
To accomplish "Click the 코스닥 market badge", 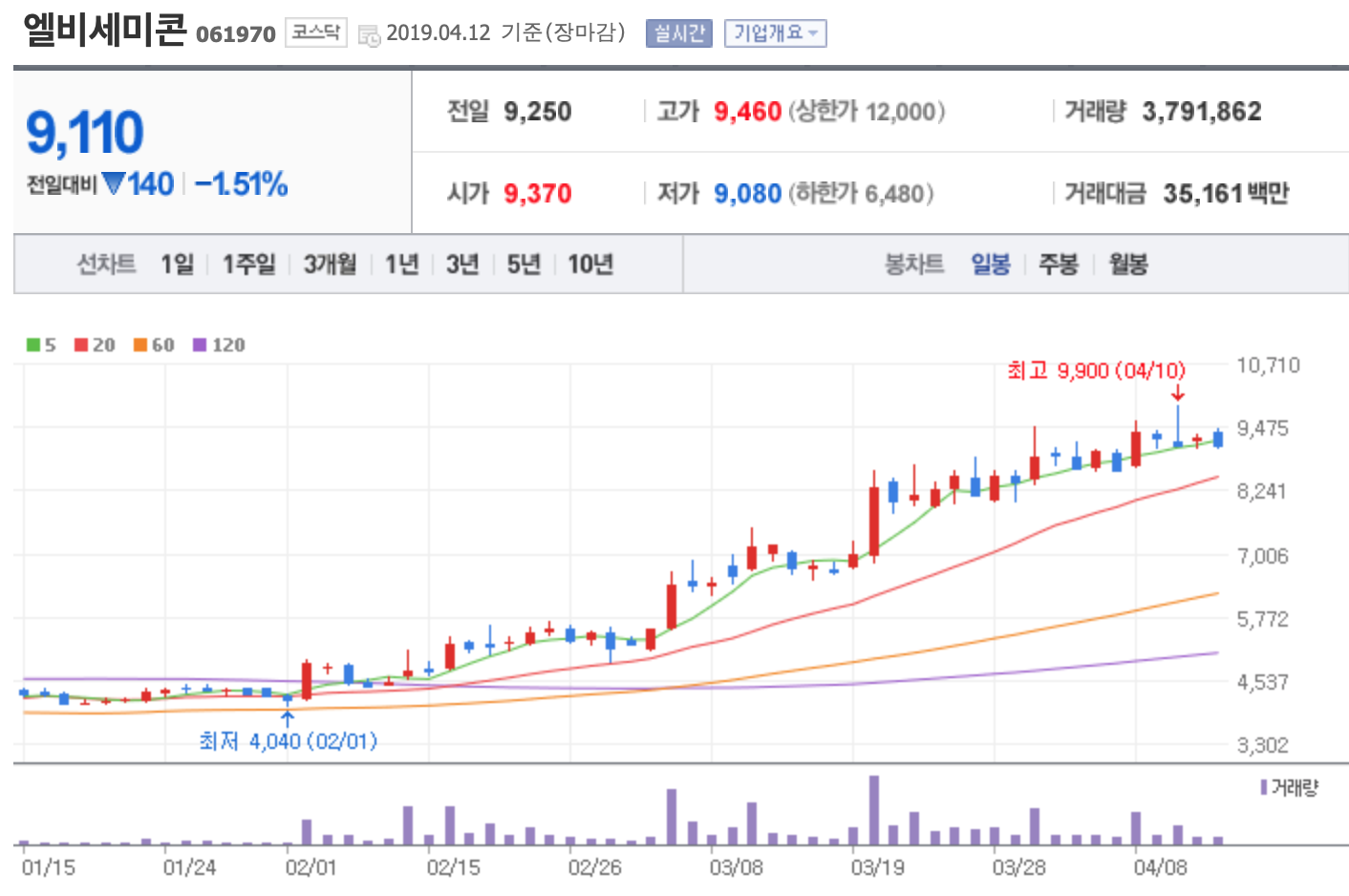I will click(315, 32).
